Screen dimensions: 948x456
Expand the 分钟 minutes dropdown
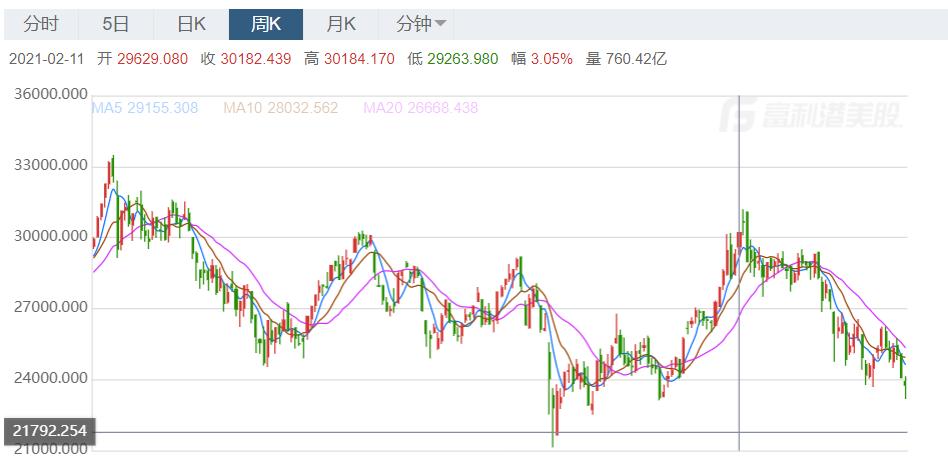[x=421, y=23]
